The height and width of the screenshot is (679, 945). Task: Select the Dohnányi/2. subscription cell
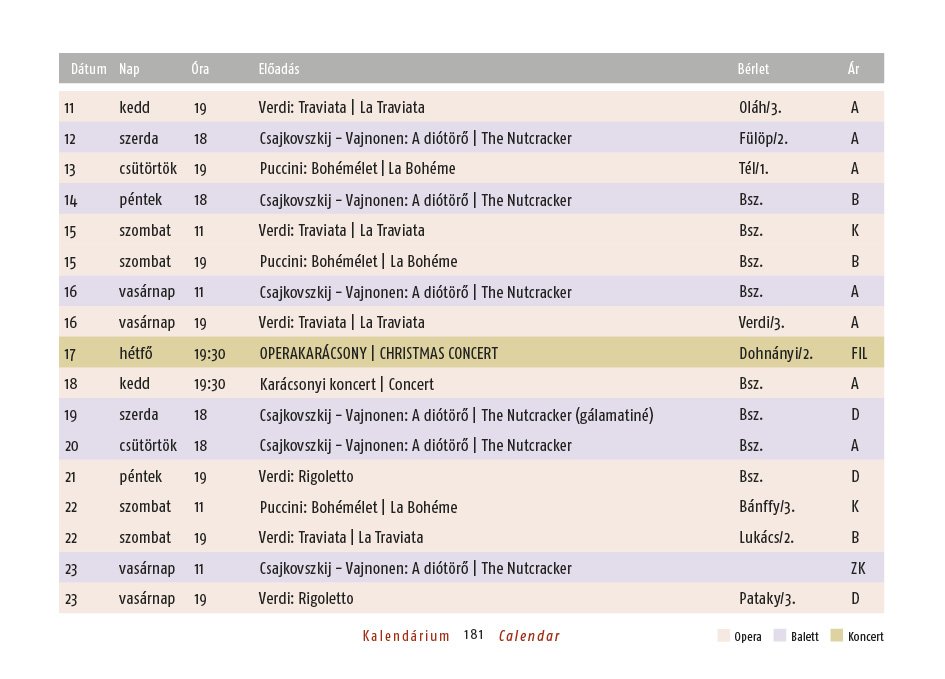pos(776,354)
